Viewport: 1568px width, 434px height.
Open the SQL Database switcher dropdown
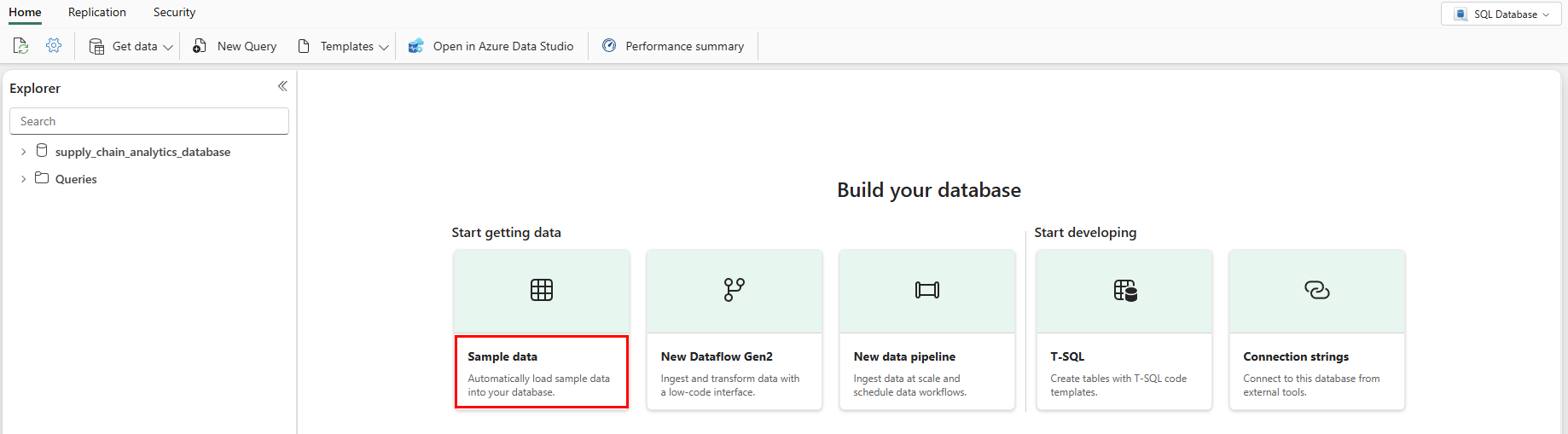pyautogui.click(x=1501, y=14)
